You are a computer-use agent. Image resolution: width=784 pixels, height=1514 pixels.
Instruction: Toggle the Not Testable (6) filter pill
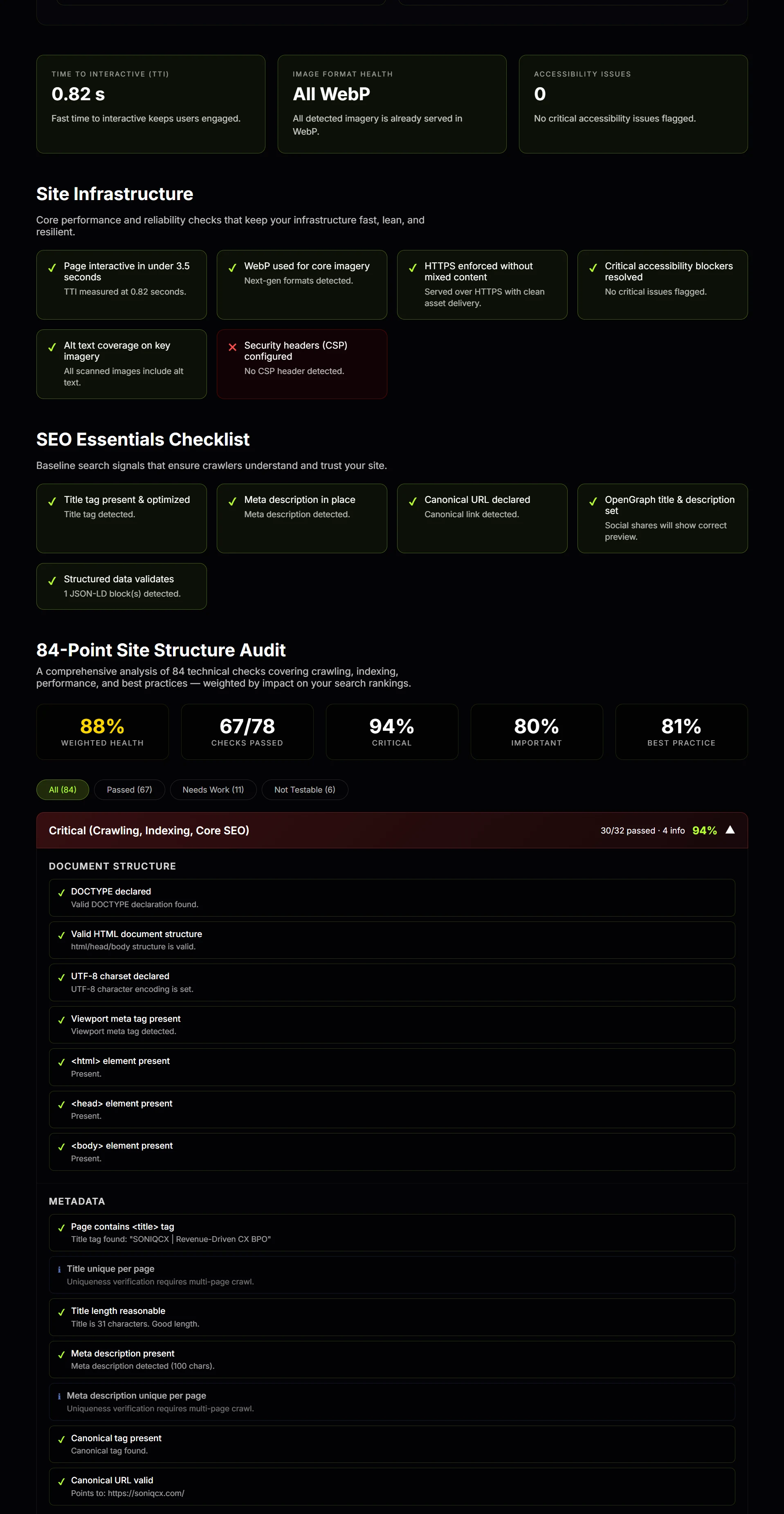305,790
